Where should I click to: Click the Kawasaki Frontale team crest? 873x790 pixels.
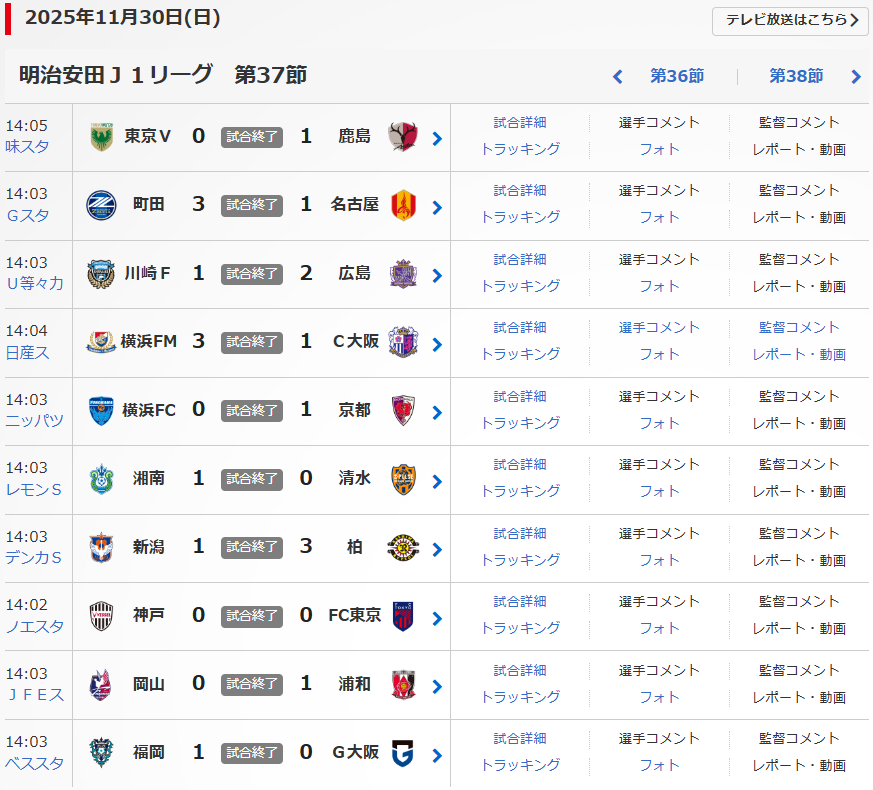coord(101,273)
